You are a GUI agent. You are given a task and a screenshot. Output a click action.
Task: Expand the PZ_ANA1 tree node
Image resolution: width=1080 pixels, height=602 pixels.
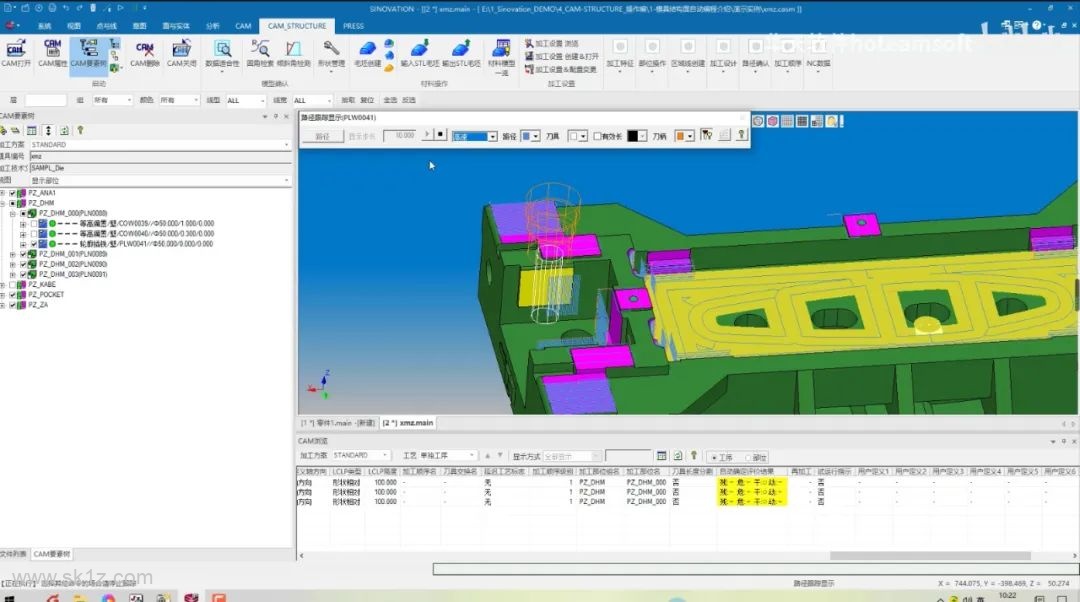[3, 194]
